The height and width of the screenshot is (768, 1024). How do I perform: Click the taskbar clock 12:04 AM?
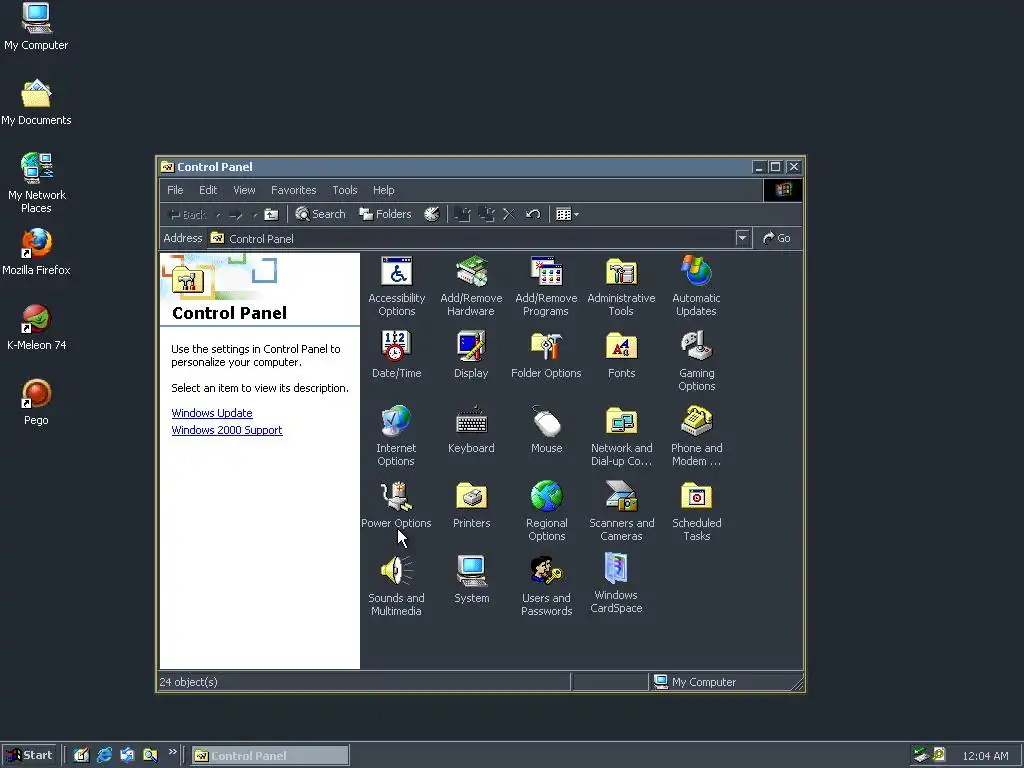tap(985, 756)
